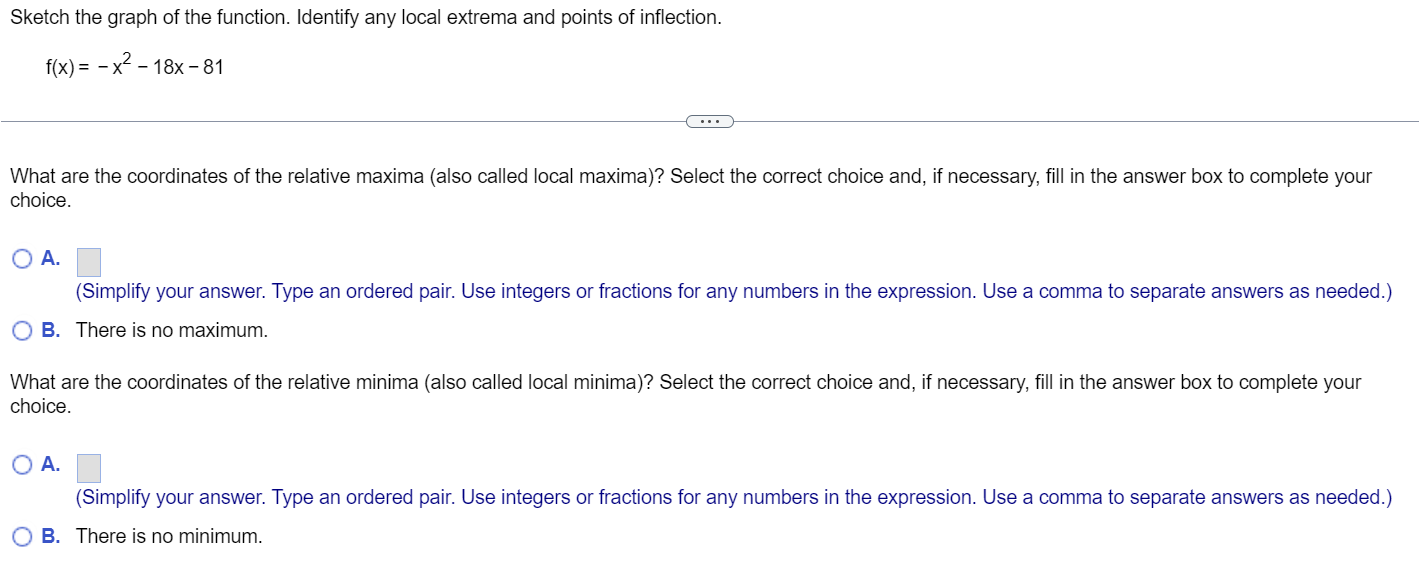Screen dimensions: 1419x577
Task: Select choice A for the relative minima question
Action: click(21, 465)
